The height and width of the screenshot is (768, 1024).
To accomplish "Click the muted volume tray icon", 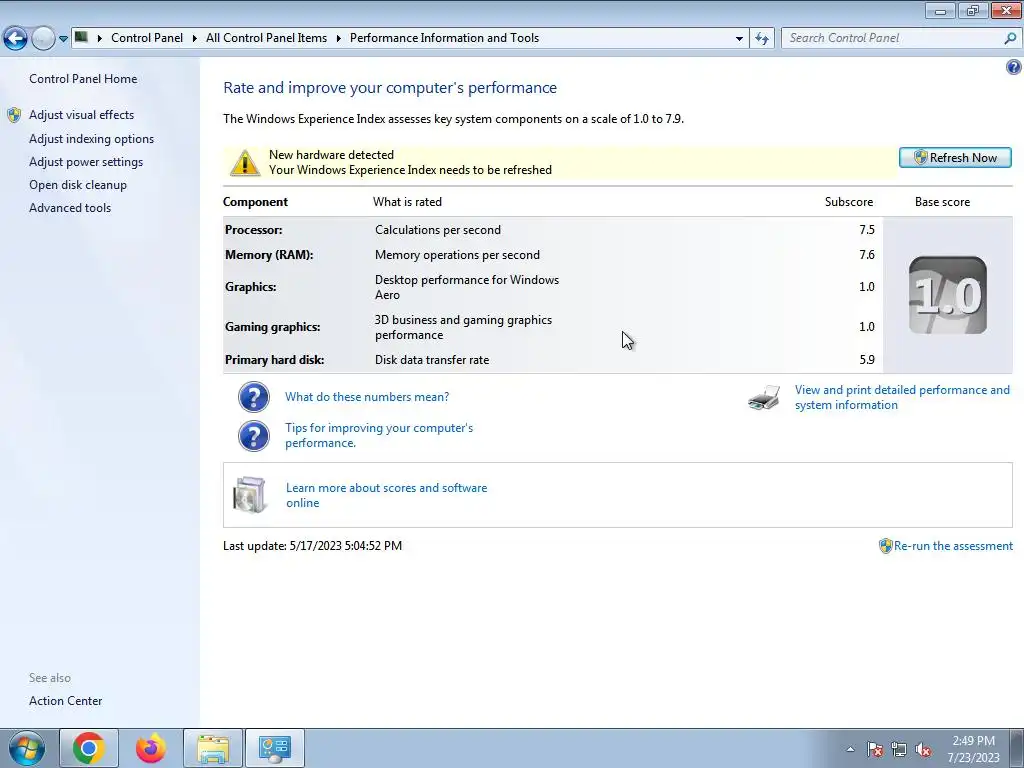I will 923,750.
